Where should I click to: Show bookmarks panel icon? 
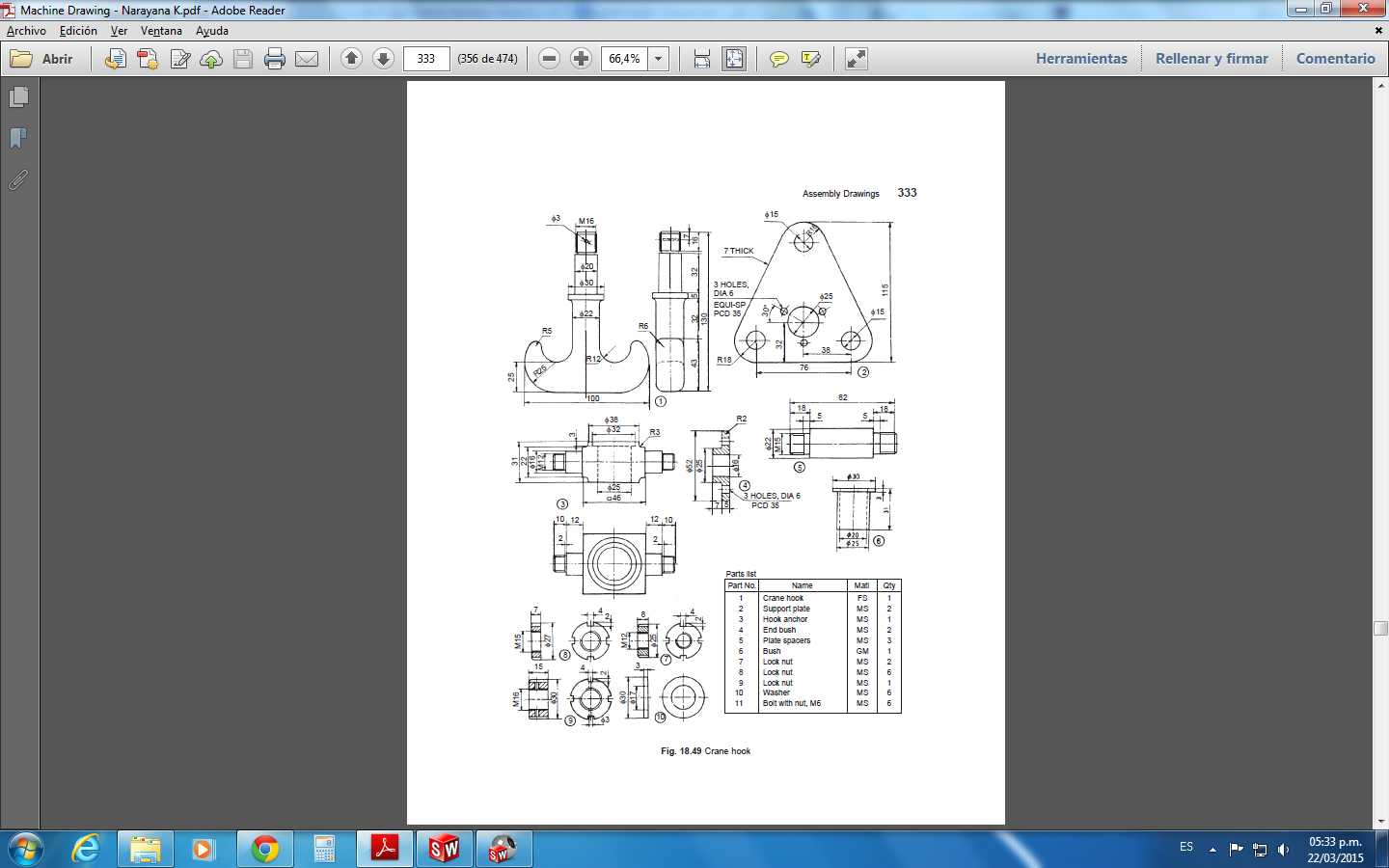tap(18, 139)
